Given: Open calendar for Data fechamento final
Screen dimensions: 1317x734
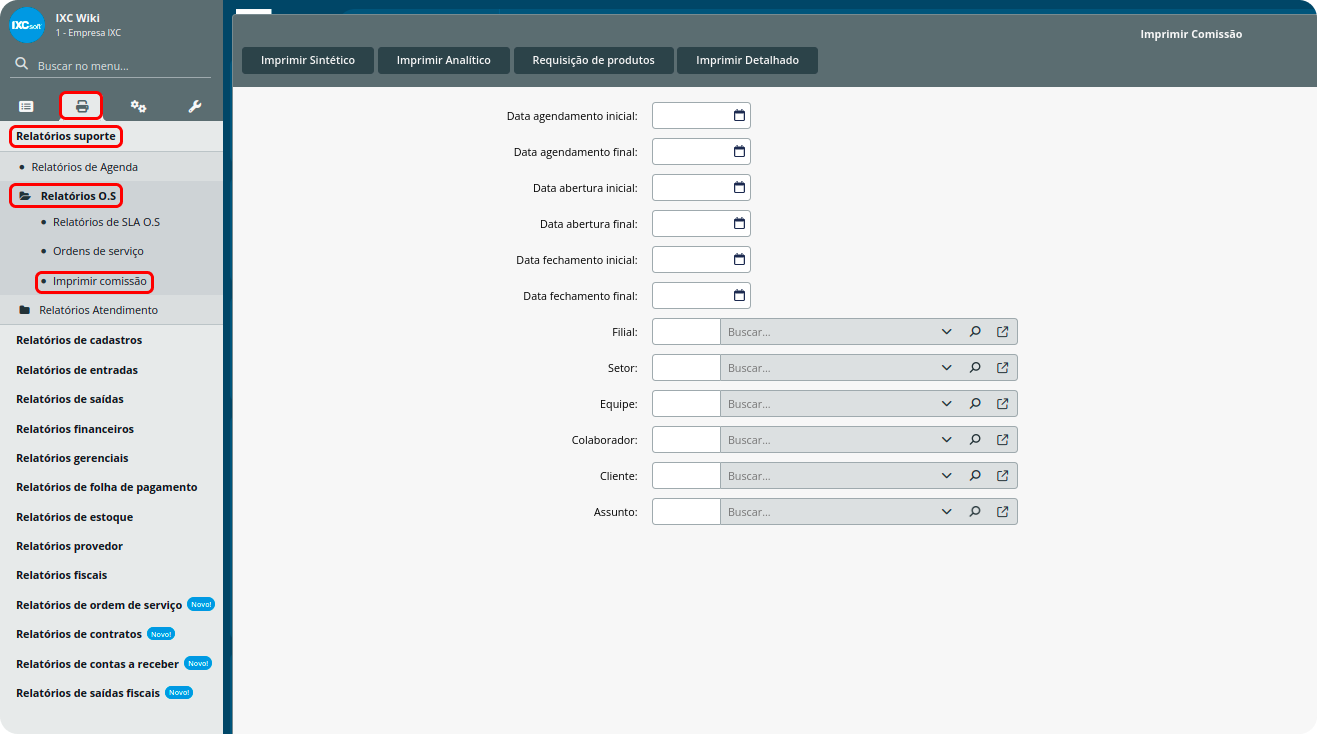Looking at the screenshot, I should pos(739,295).
